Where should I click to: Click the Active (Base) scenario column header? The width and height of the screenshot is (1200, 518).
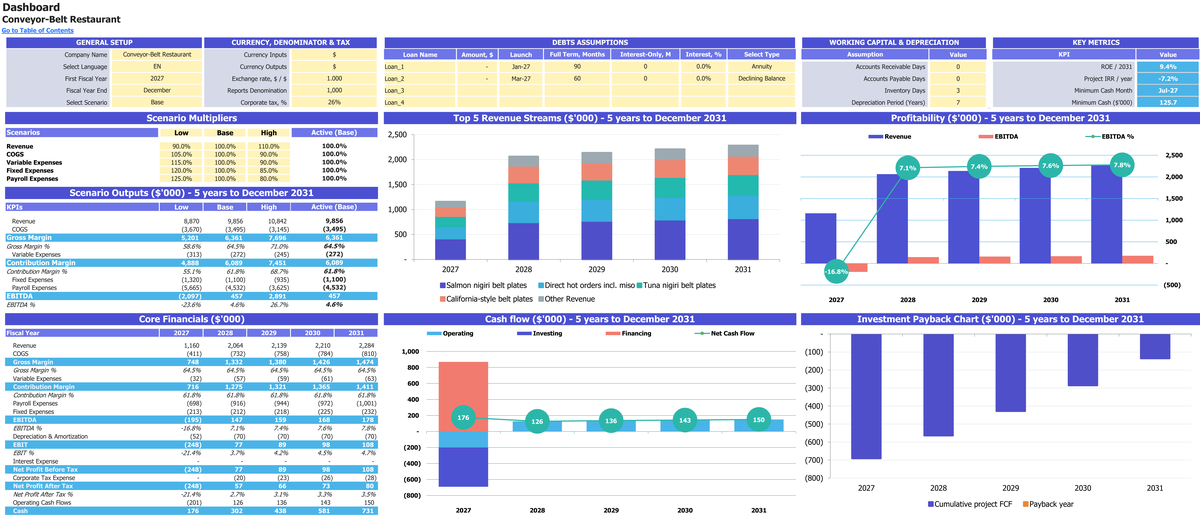click(334, 132)
